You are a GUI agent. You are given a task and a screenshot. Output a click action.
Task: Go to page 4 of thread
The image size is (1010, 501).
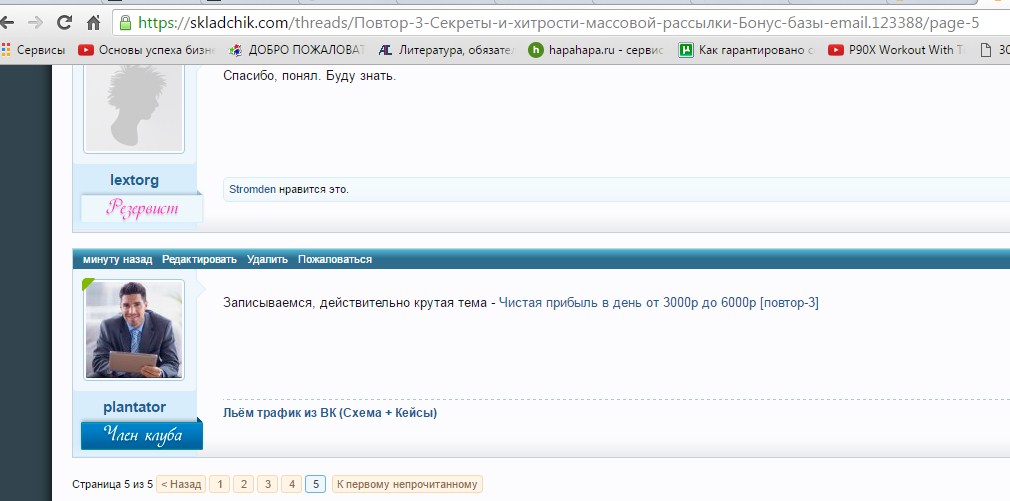coord(291,484)
